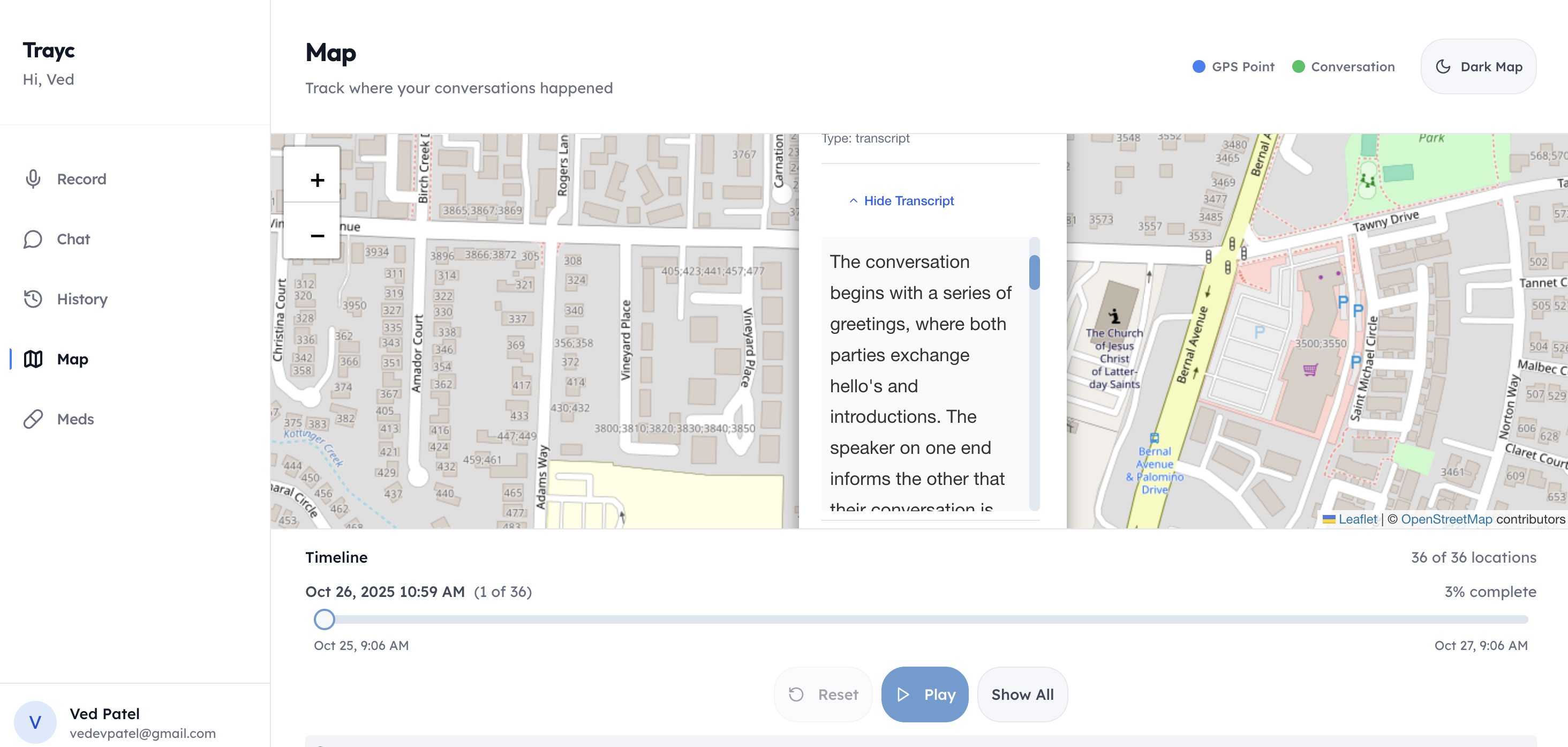Open the History menu item
1568x747 pixels.
pyautogui.click(x=82, y=298)
